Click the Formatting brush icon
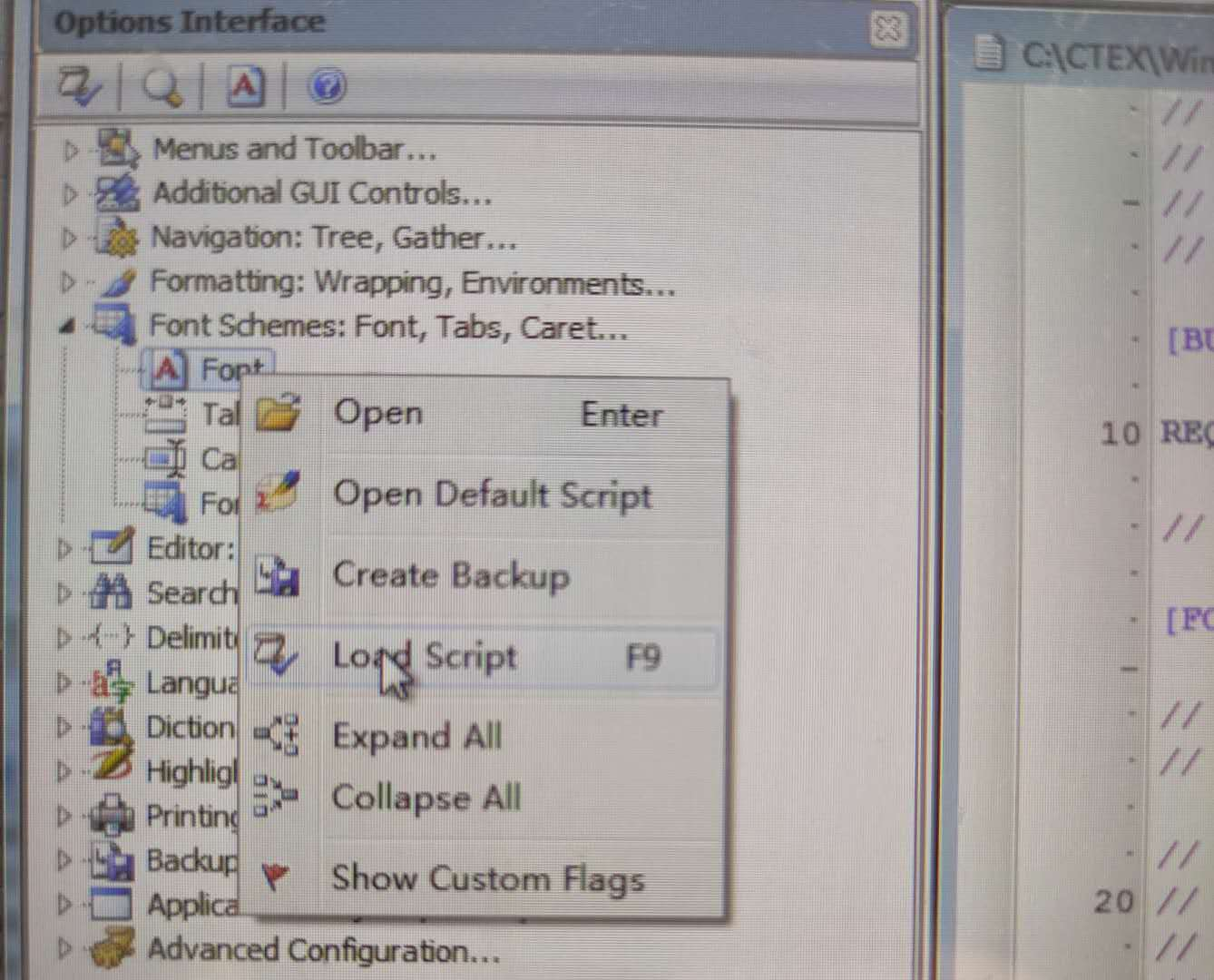Screen dimensions: 1214x980 (x=117, y=281)
